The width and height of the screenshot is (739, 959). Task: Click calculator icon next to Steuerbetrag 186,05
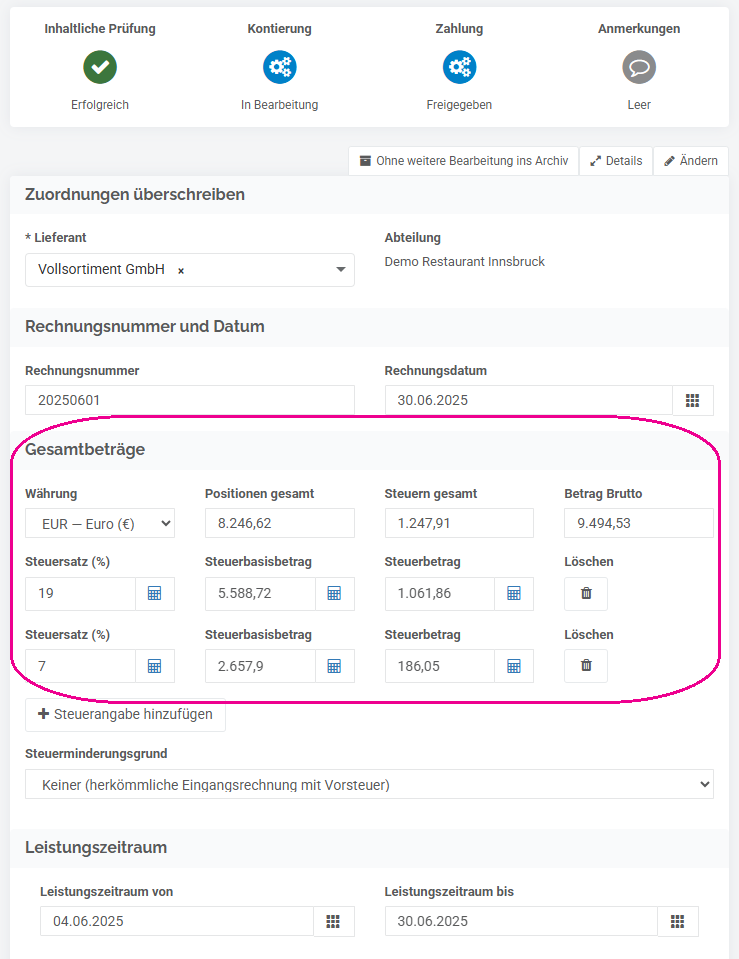point(514,666)
